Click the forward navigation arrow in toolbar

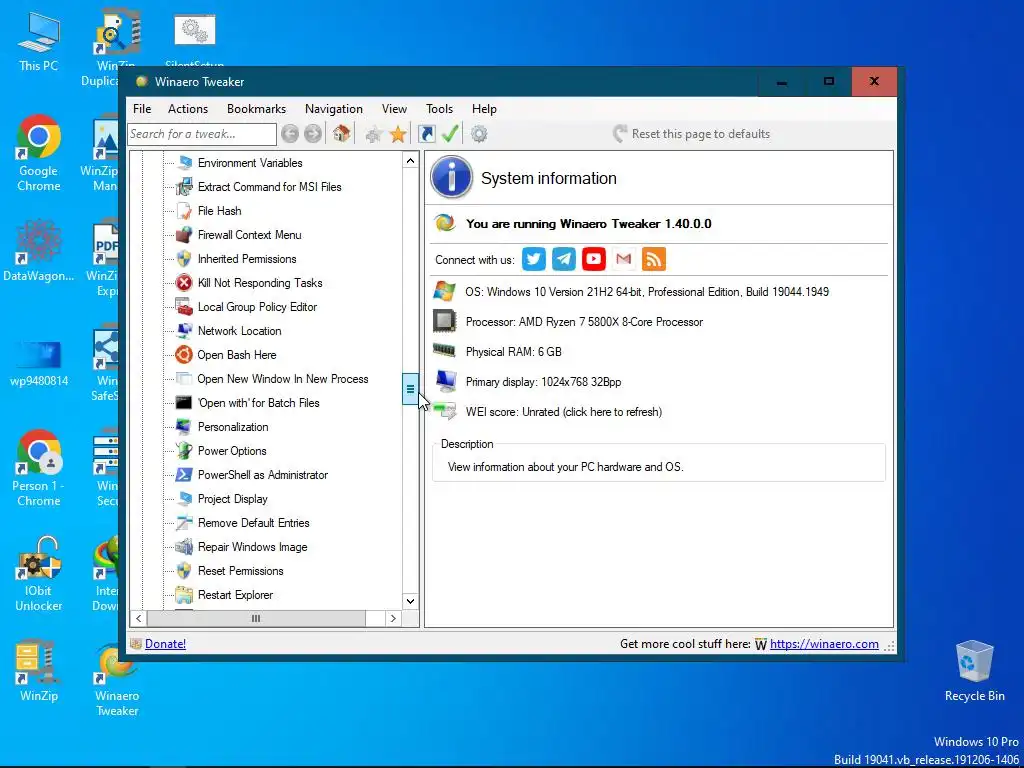point(313,134)
